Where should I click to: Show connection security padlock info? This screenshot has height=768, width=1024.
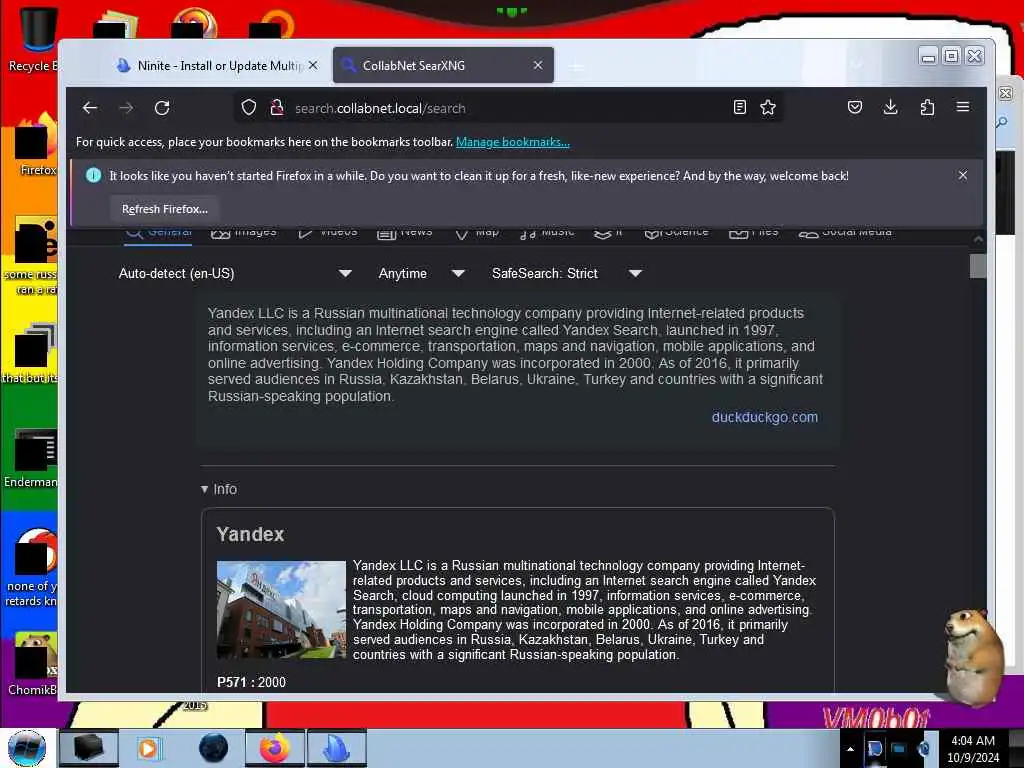[277, 108]
